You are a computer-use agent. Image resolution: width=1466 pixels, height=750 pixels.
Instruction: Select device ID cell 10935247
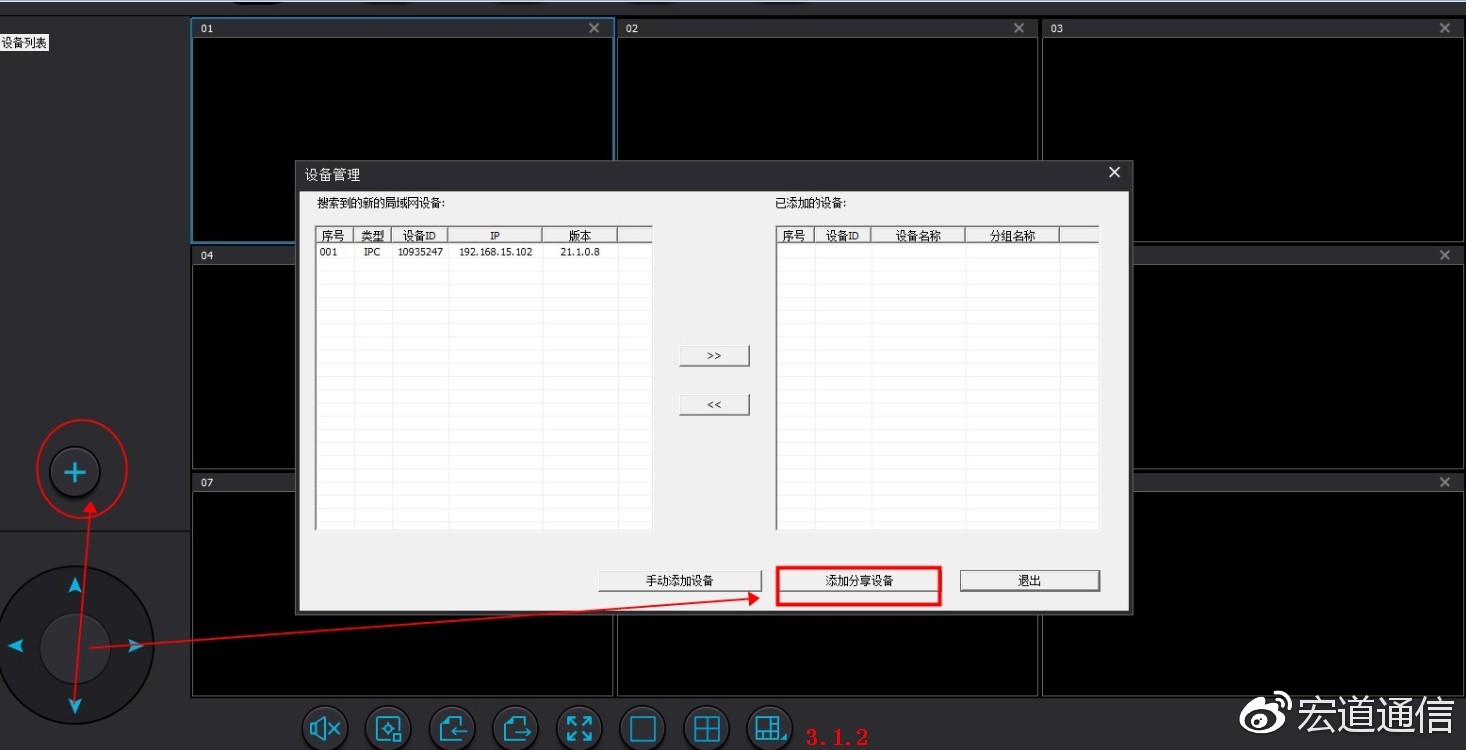[420, 252]
